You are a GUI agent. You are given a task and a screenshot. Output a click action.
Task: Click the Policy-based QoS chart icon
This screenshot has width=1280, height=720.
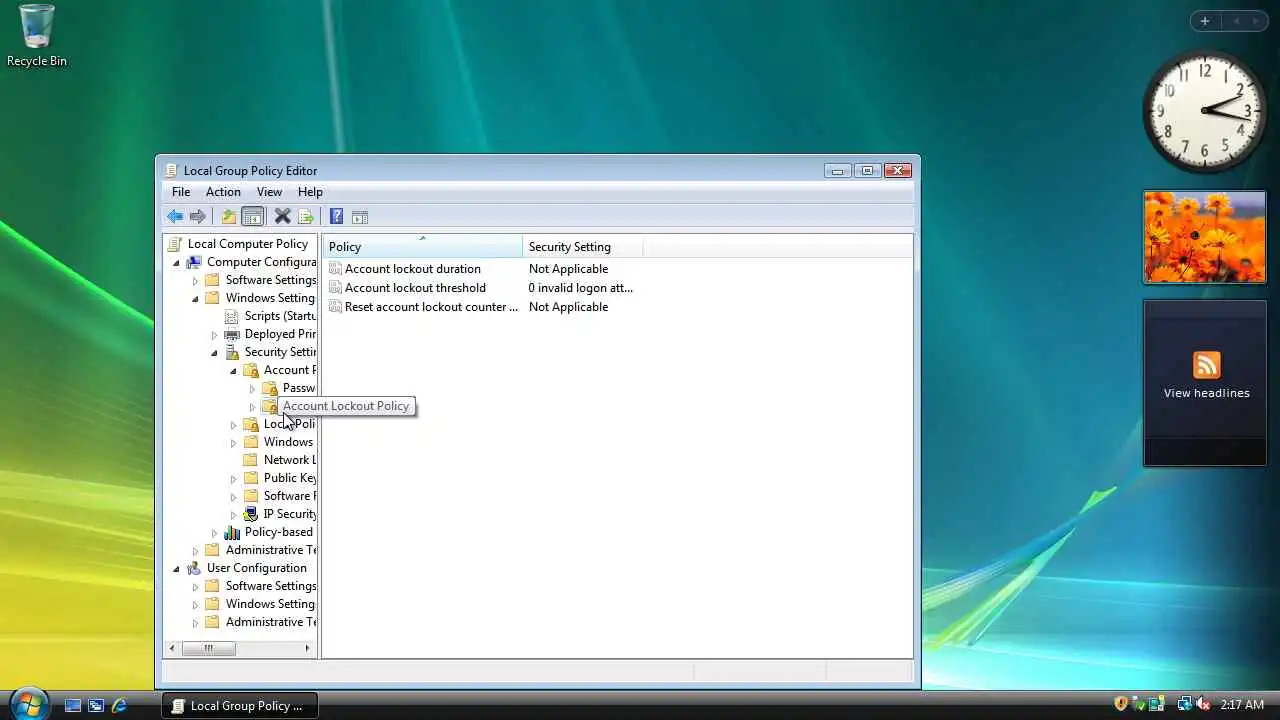232,532
